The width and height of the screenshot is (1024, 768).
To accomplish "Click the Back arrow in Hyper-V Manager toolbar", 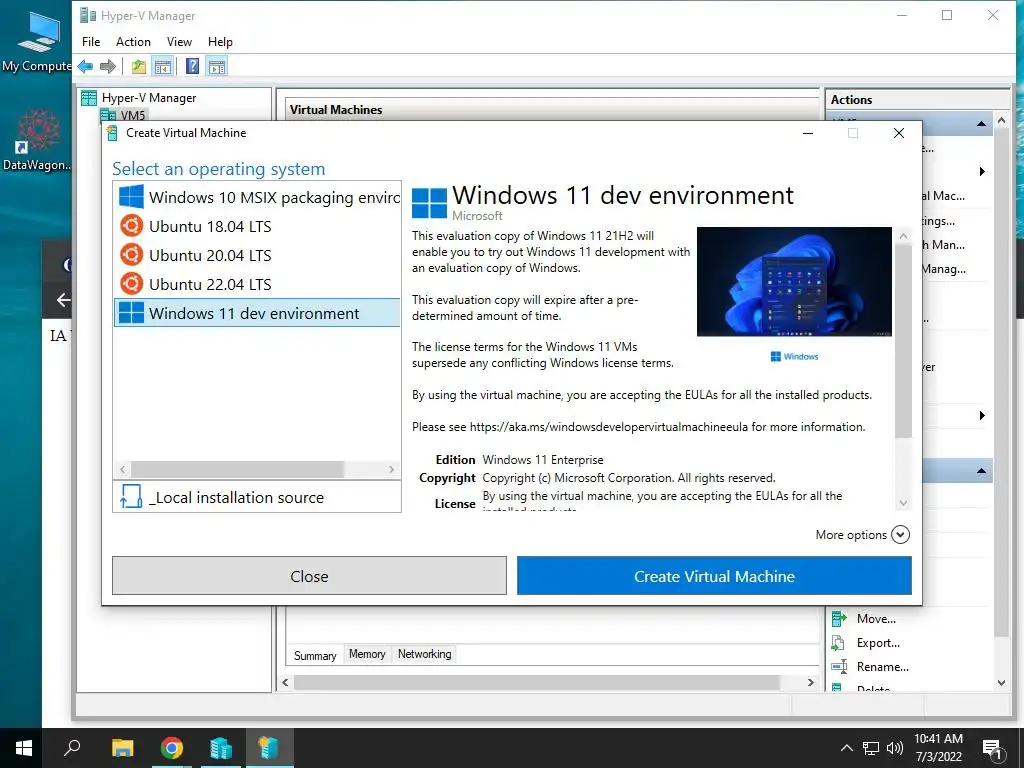I will pyautogui.click(x=85, y=66).
